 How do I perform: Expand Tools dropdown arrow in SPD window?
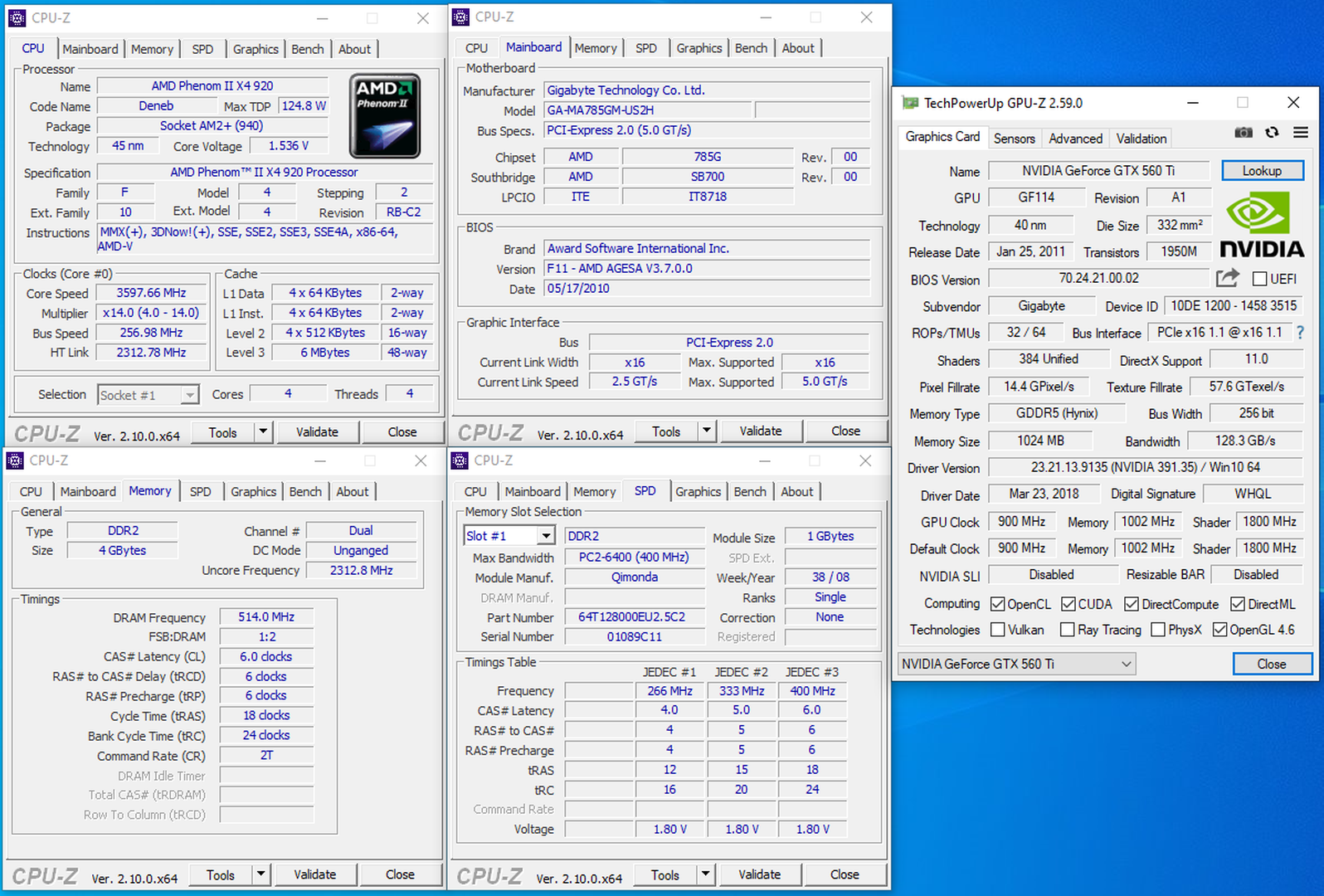tap(705, 874)
